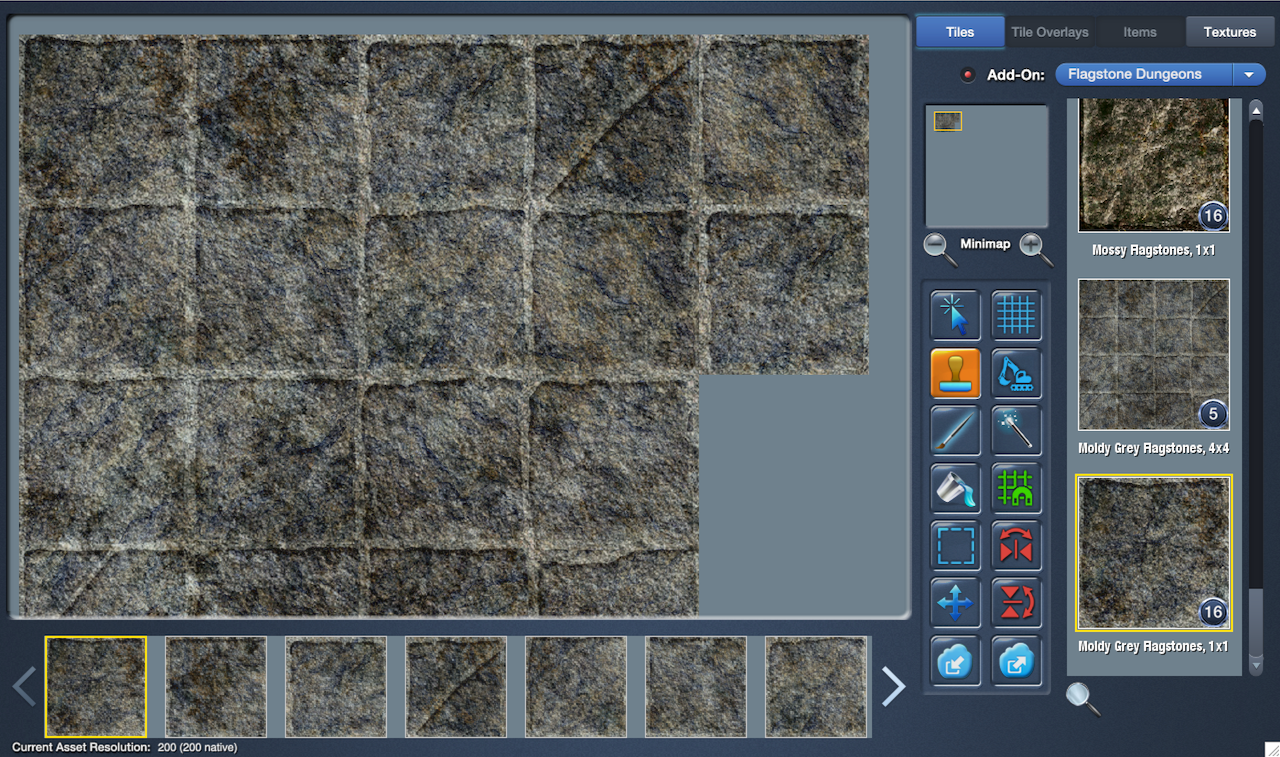Click the Textures button

coord(1229,32)
